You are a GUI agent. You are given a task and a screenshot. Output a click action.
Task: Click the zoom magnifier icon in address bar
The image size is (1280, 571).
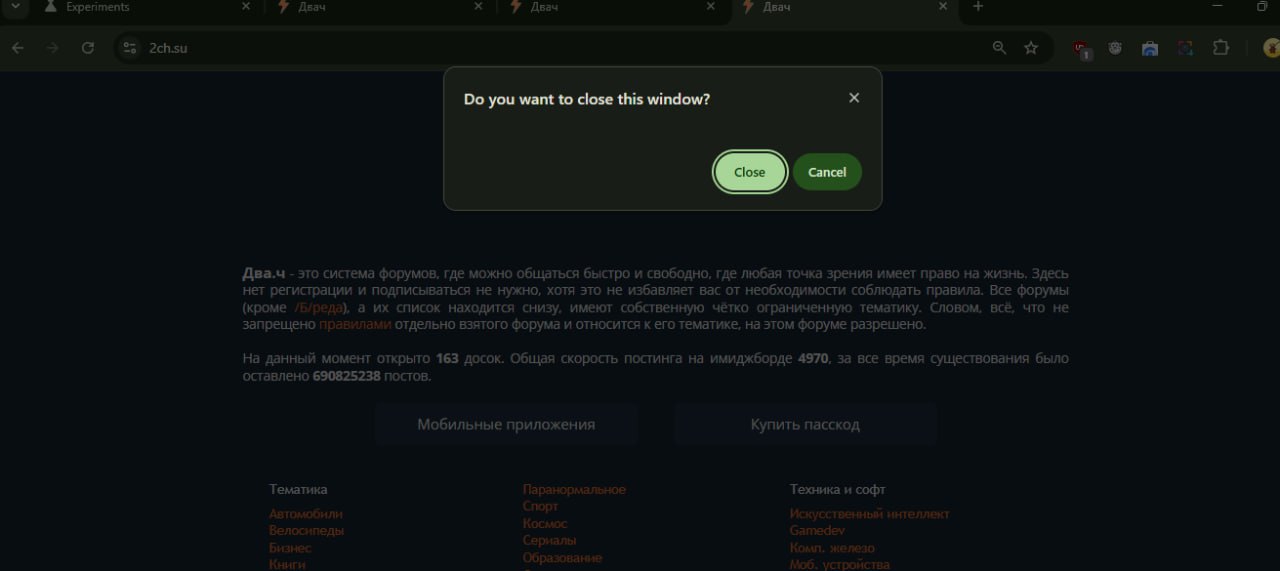coord(999,48)
